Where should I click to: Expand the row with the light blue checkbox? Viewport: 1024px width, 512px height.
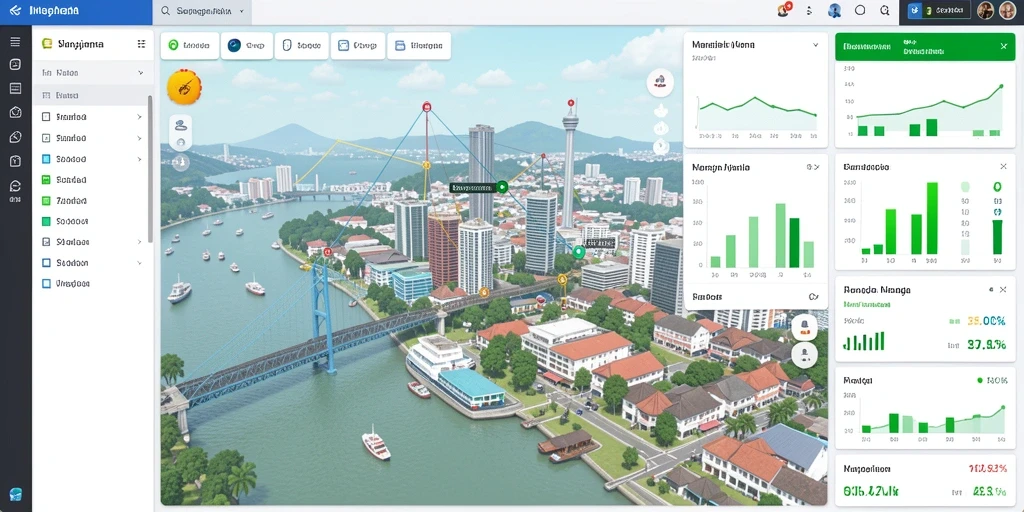click(x=140, y=159)
